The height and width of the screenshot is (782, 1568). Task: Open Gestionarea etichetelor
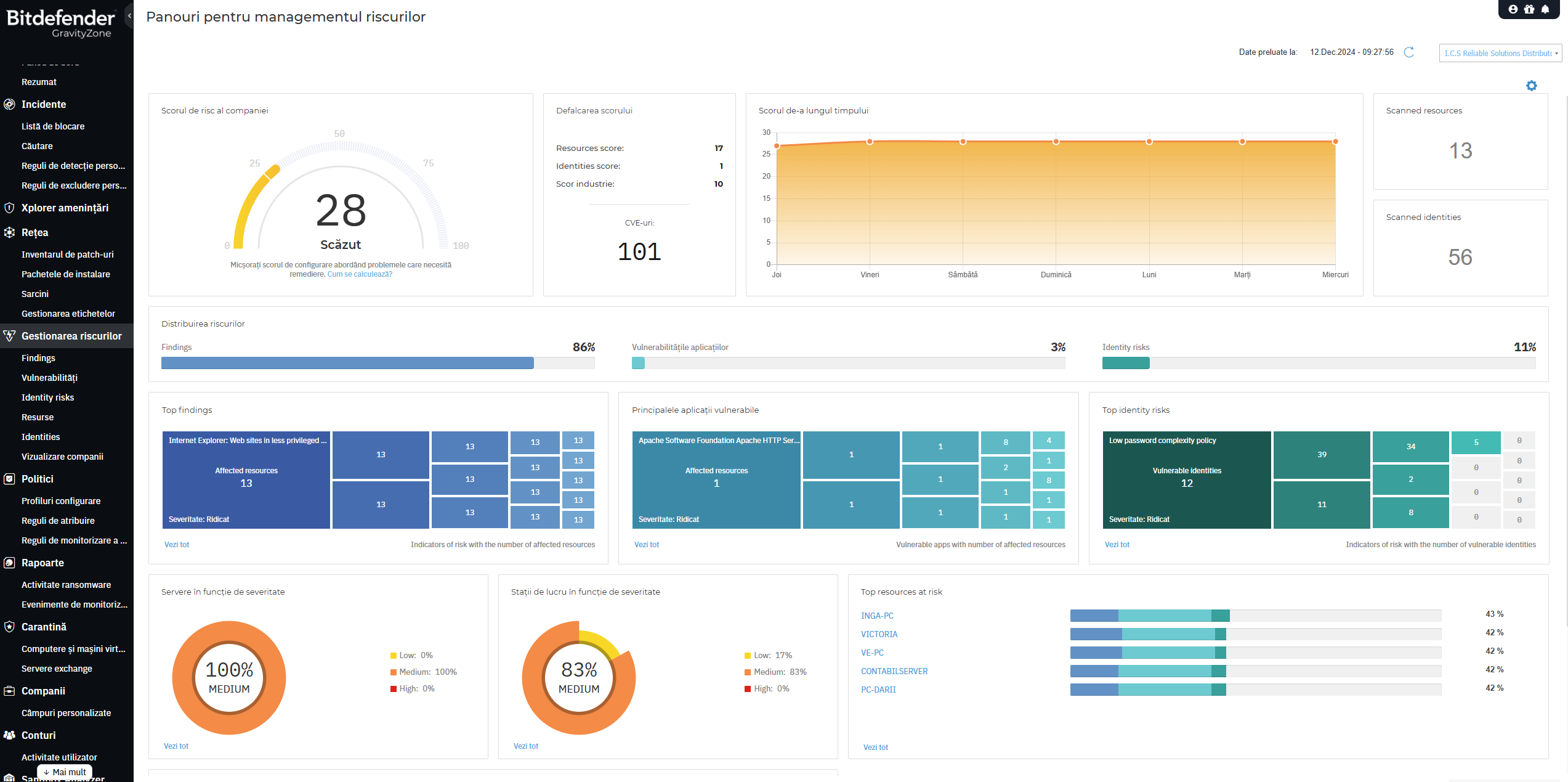coord(68,314)
